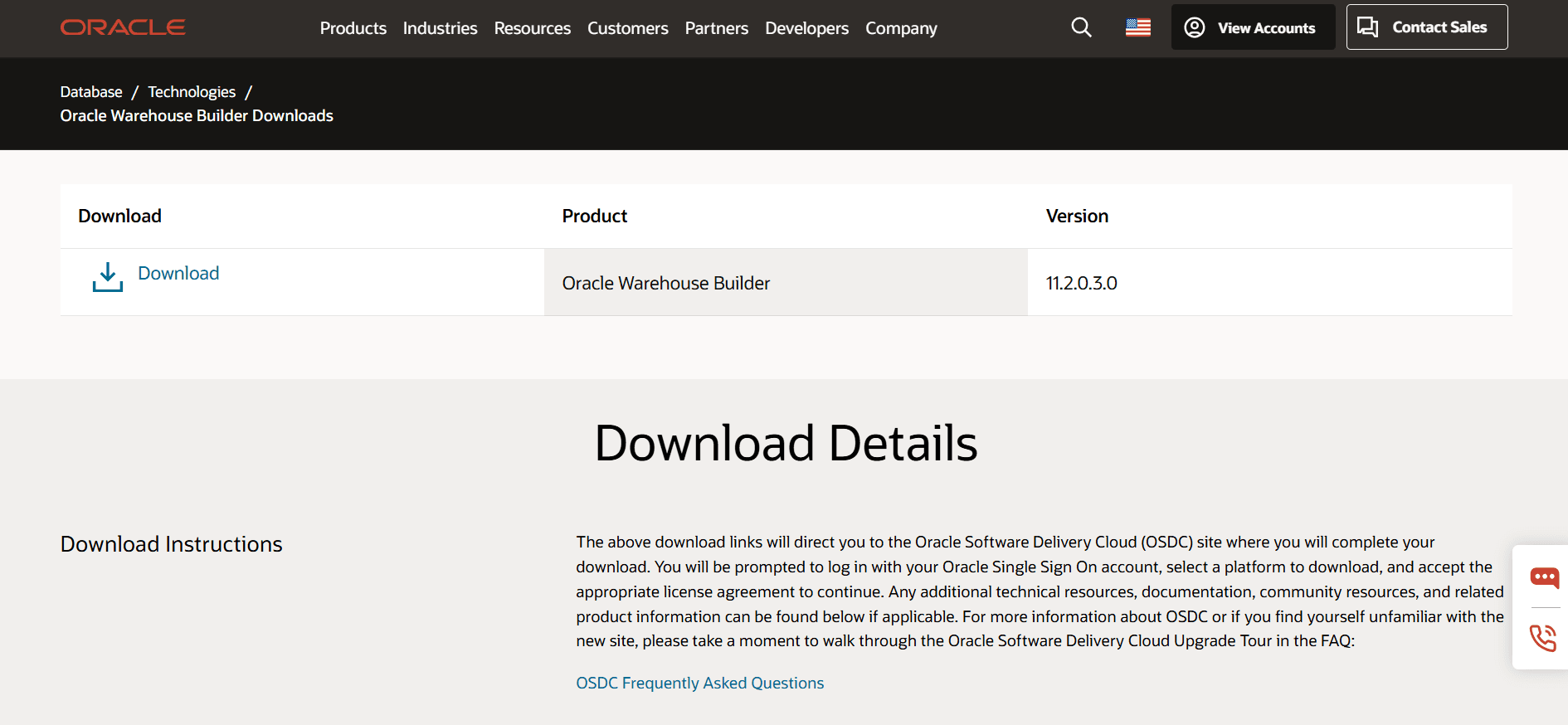The height and width of the screenshot is (725, 1568).
Task: Open the Customers menu
Action: (x=627, y=28)
